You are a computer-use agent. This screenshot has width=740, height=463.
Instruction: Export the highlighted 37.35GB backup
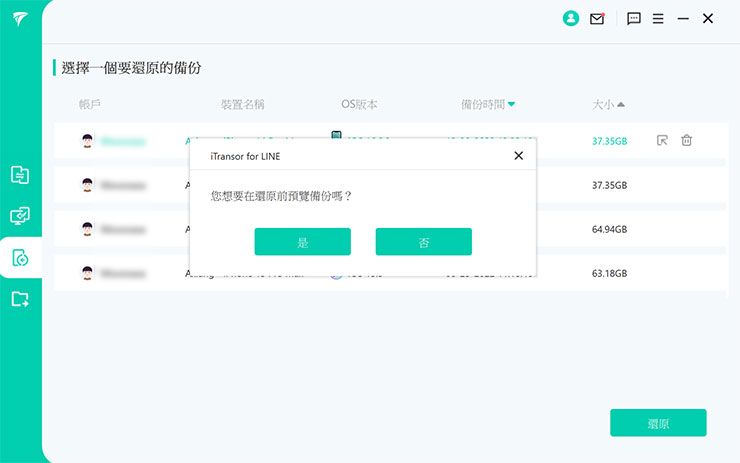tap(662, 140)
